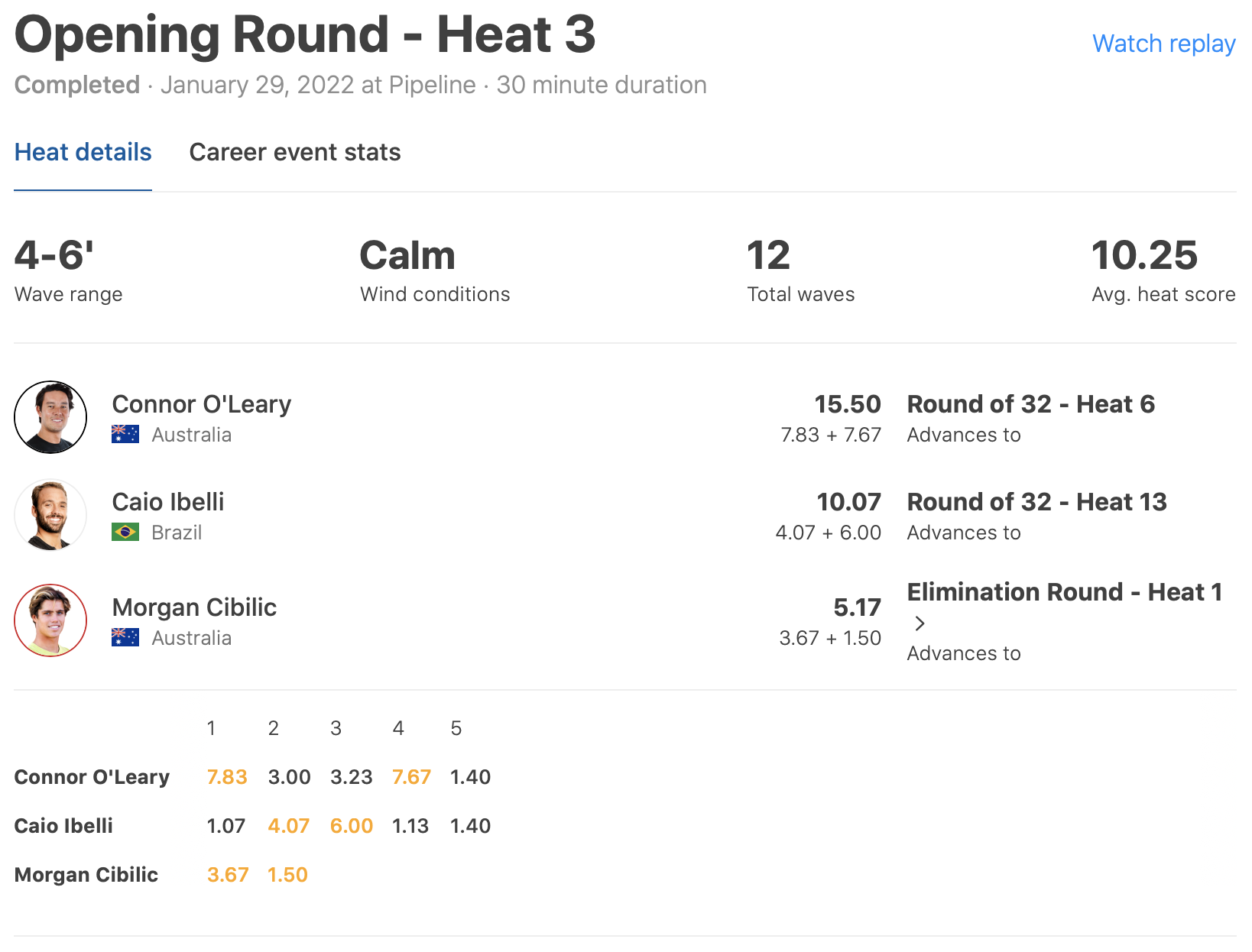The width and height of the screenshot is (1252, 952).
Task: Click Connor O'Leary's 7.83 wave score
Action: tap(227, 777)
